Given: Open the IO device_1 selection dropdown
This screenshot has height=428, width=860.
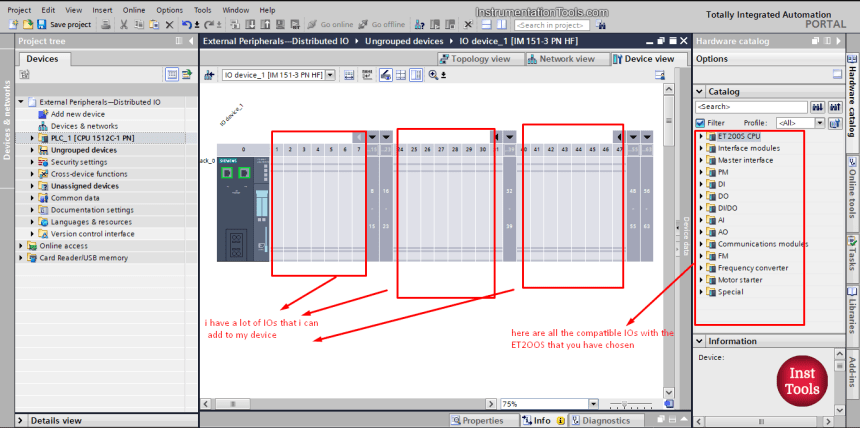Looking at the screenshot, I should pyautogui.click(x=330, y=75).
